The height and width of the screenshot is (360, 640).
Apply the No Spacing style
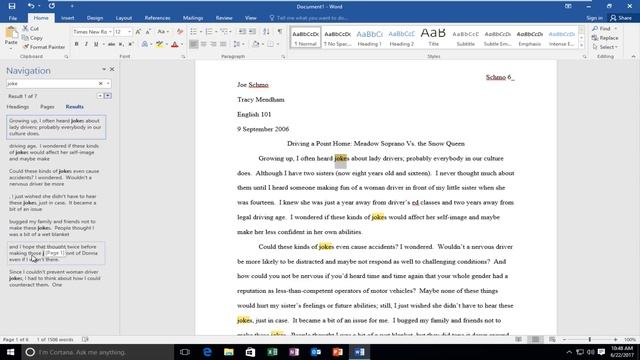[338, 38]
